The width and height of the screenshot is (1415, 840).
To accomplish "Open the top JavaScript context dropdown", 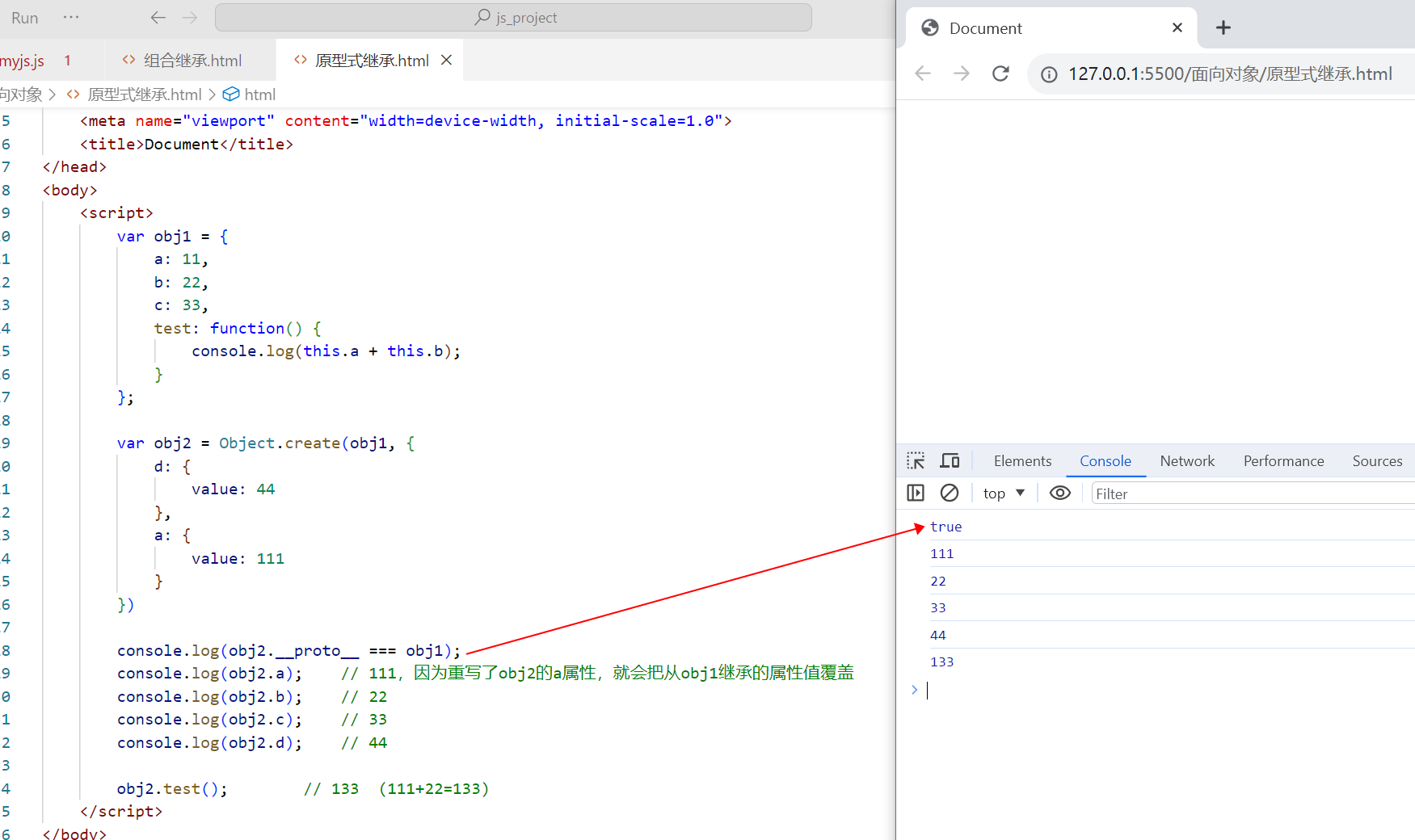I will tap(1004, 493).
